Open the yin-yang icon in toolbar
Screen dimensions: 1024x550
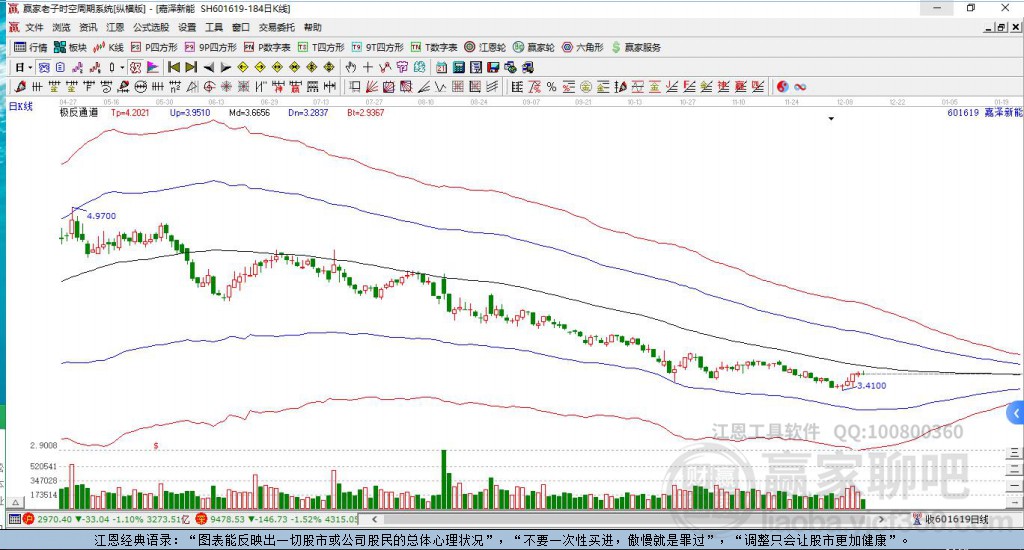[783, 87]
